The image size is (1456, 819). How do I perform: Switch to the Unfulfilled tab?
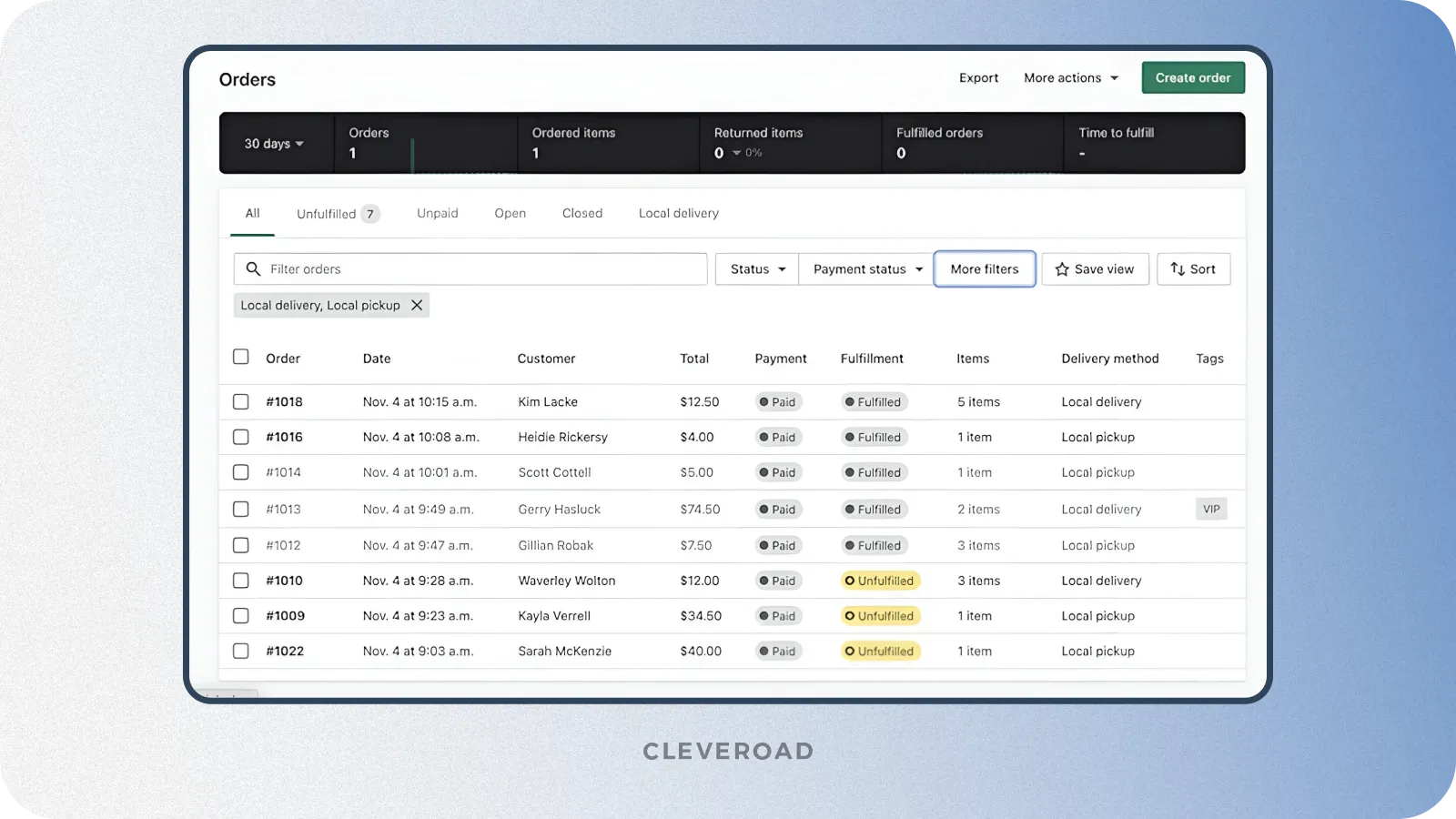[x=338, y=214]
